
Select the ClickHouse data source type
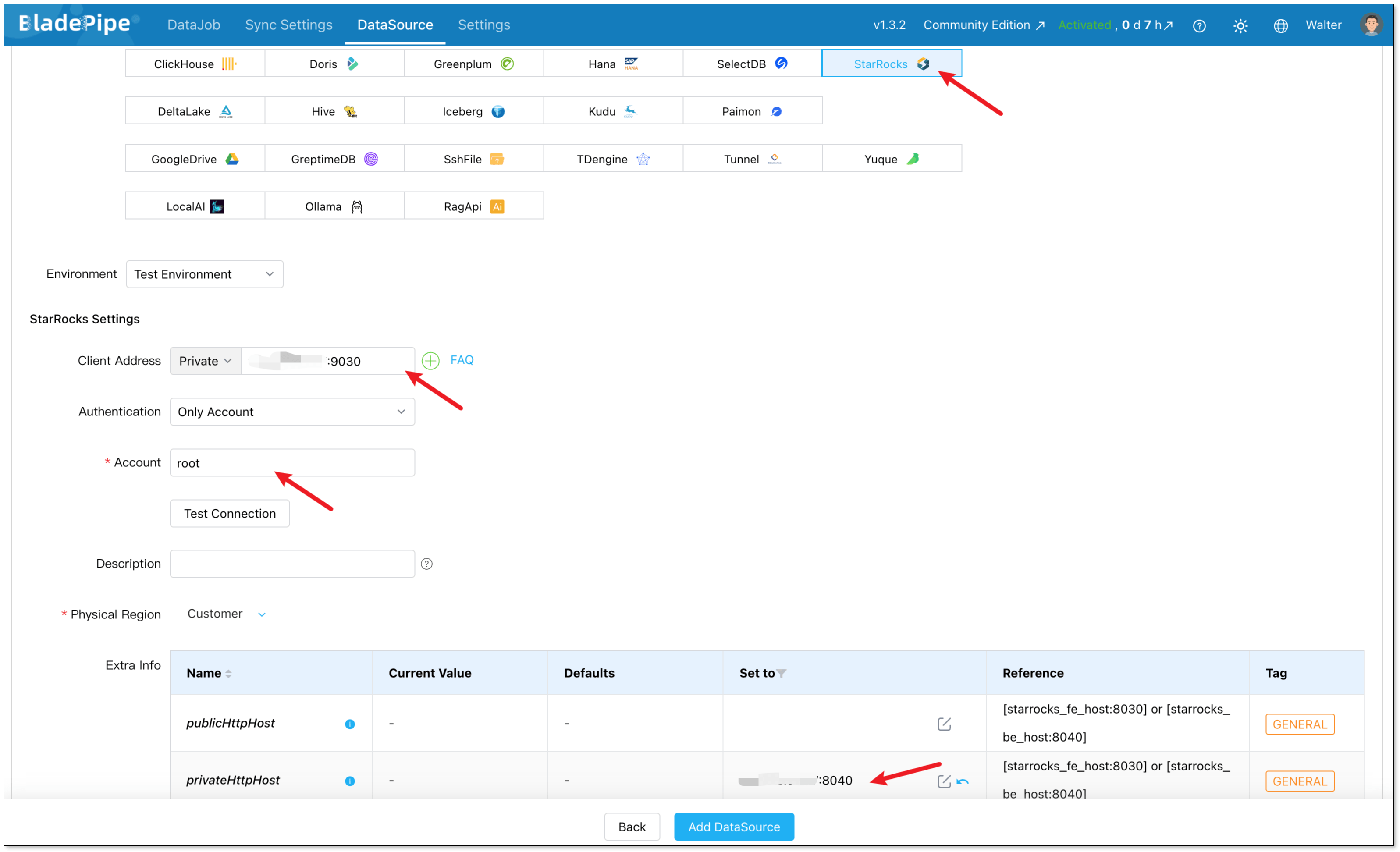[194, 64]
